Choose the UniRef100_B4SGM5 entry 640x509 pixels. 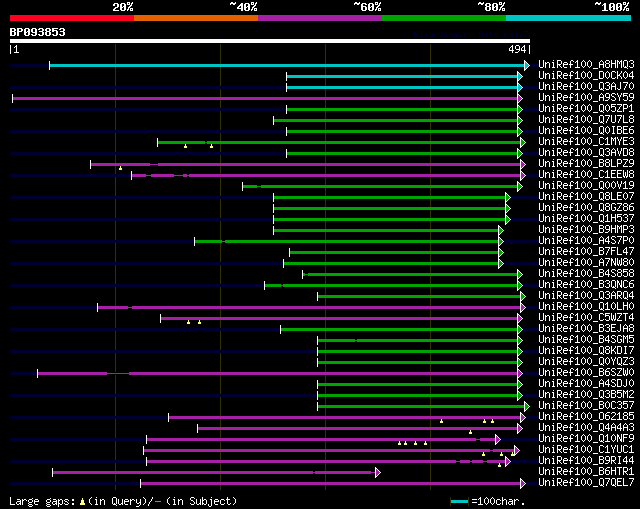[x=586, y=340]
